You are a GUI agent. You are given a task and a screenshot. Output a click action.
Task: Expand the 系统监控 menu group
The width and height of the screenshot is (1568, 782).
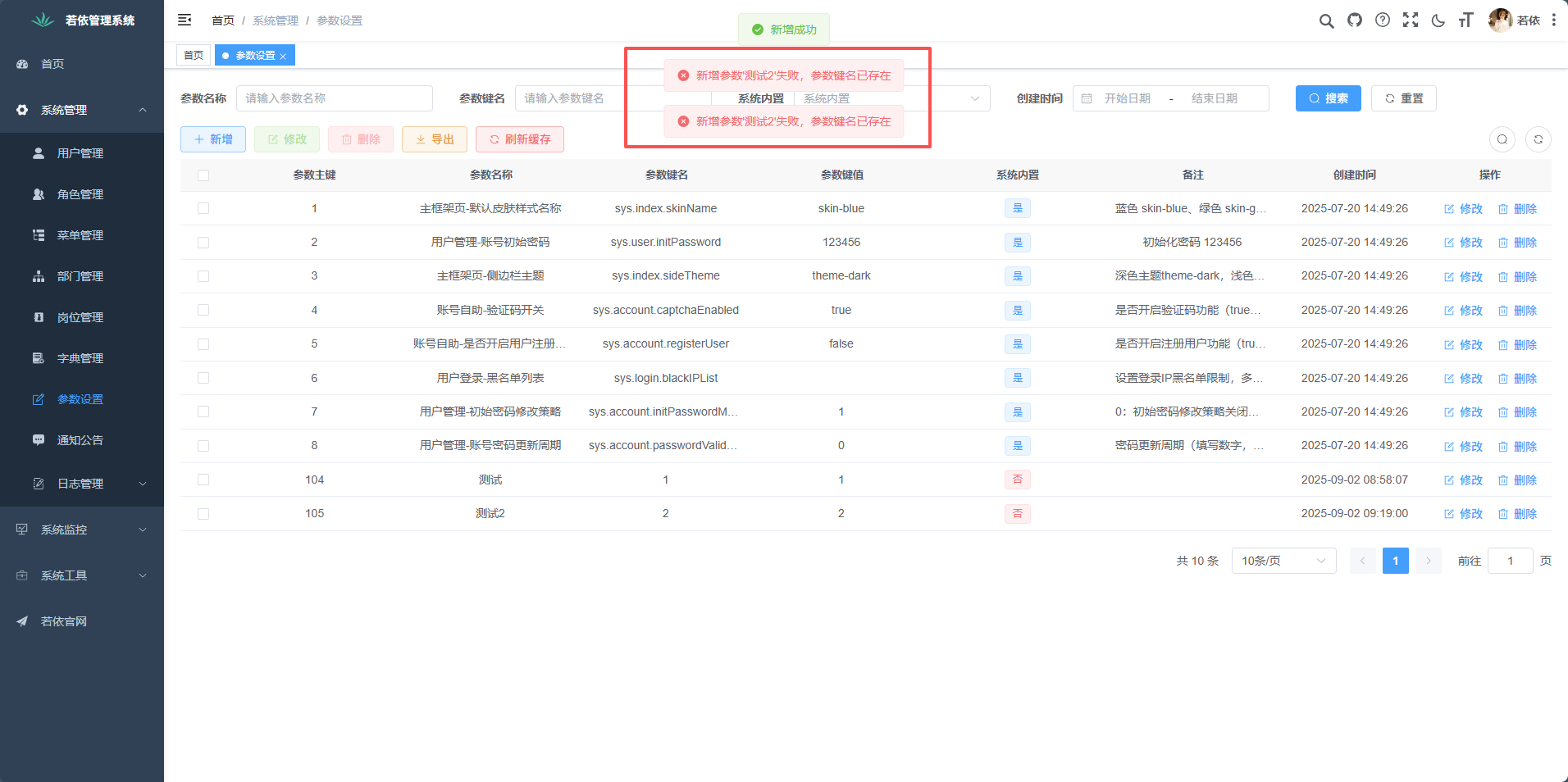[82, 530]
